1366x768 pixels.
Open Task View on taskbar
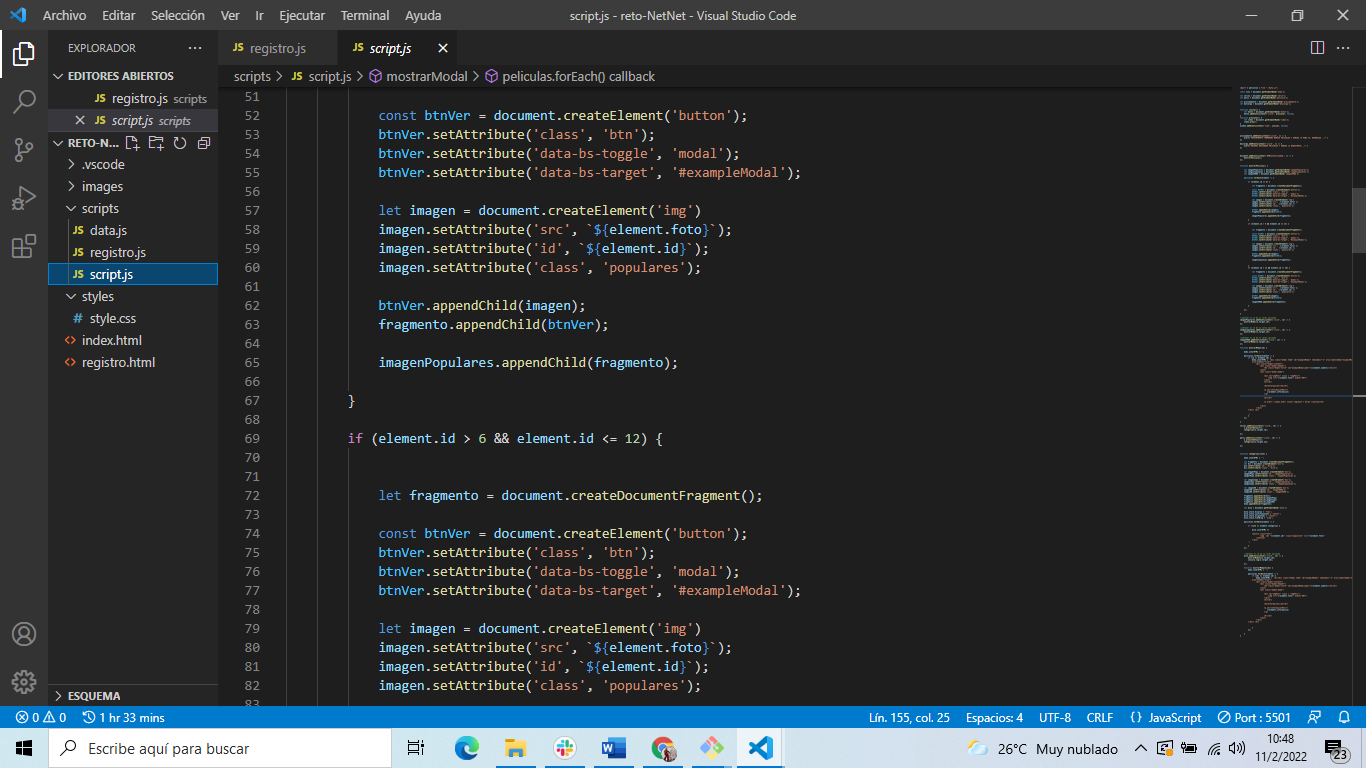[416, 748]
